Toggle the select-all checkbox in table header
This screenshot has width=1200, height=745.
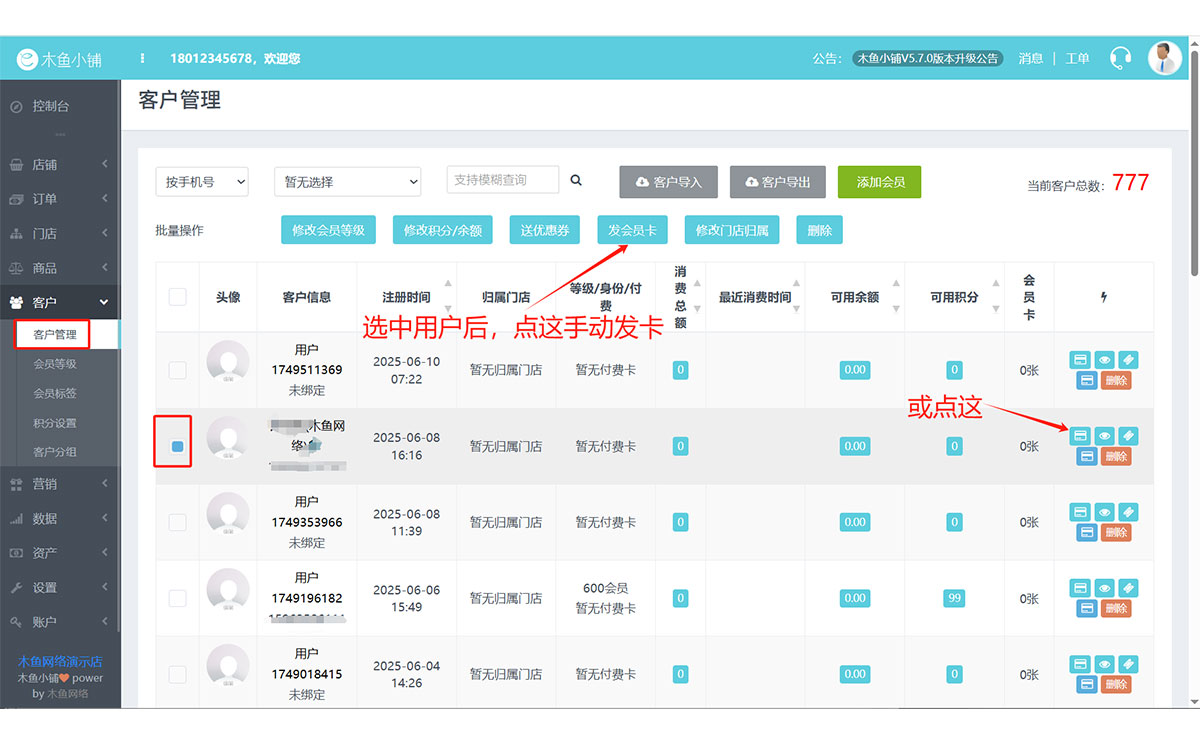point(177,297)
